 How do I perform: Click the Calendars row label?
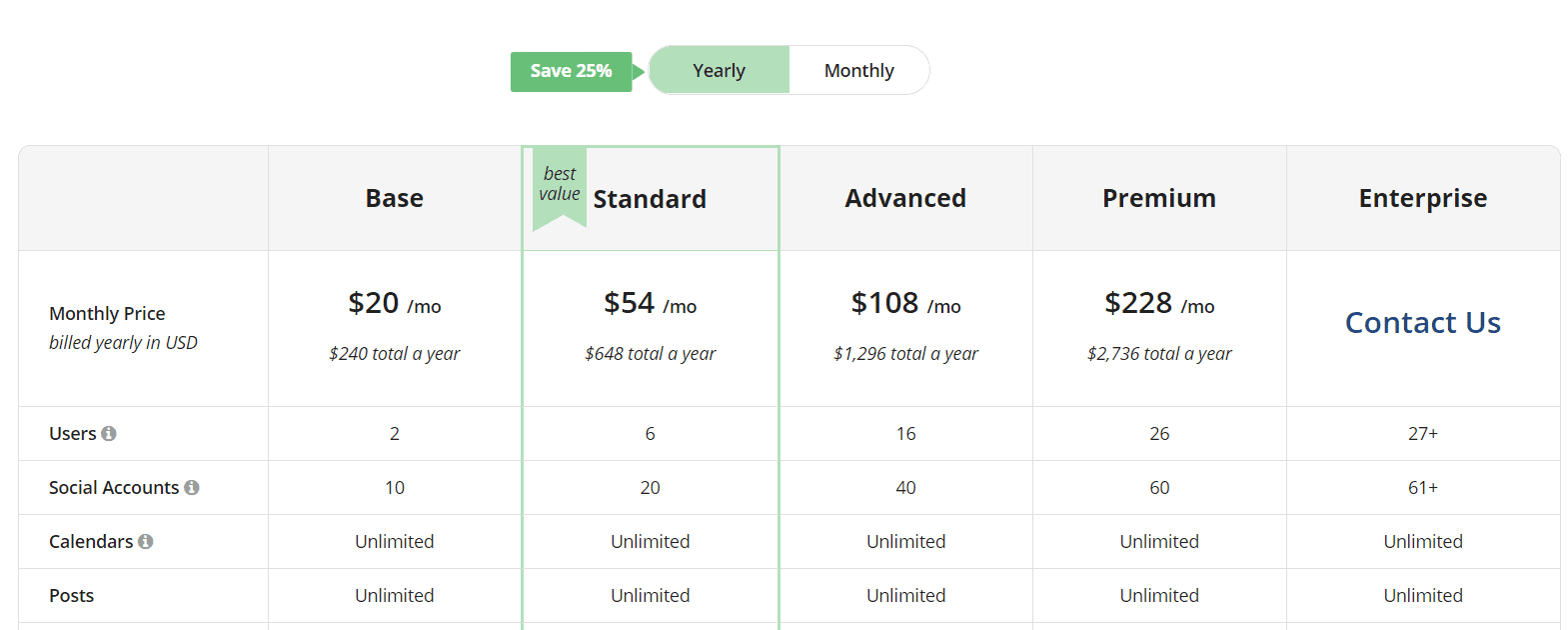(90, 542)
